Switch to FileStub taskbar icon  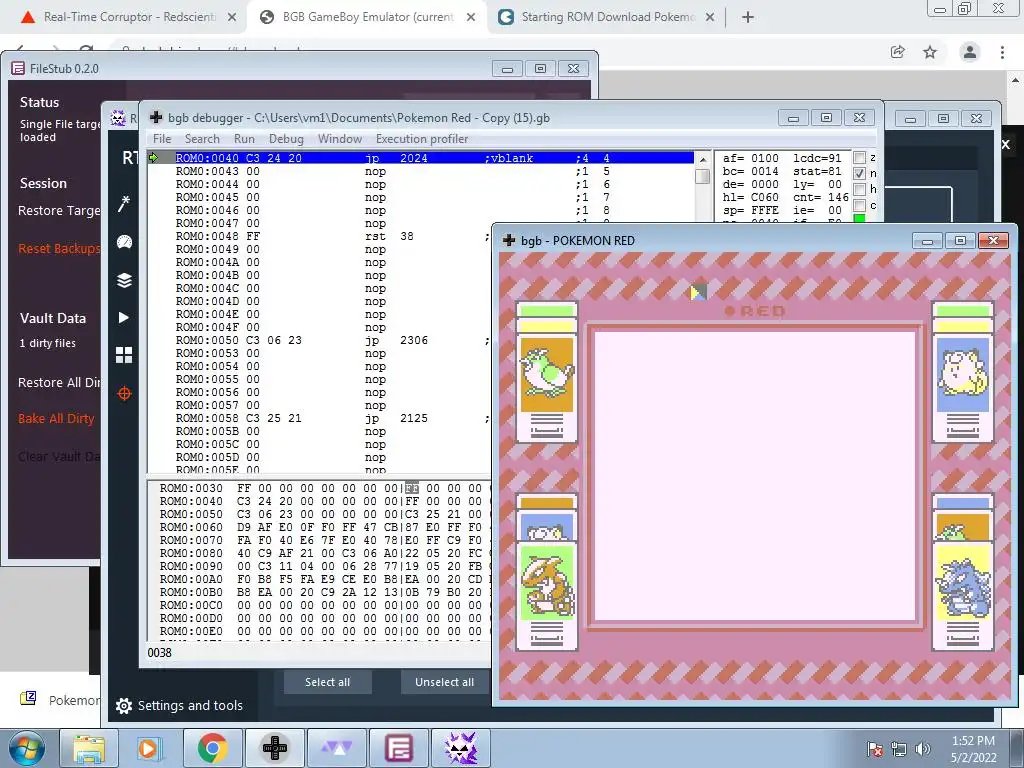[398, 748]
